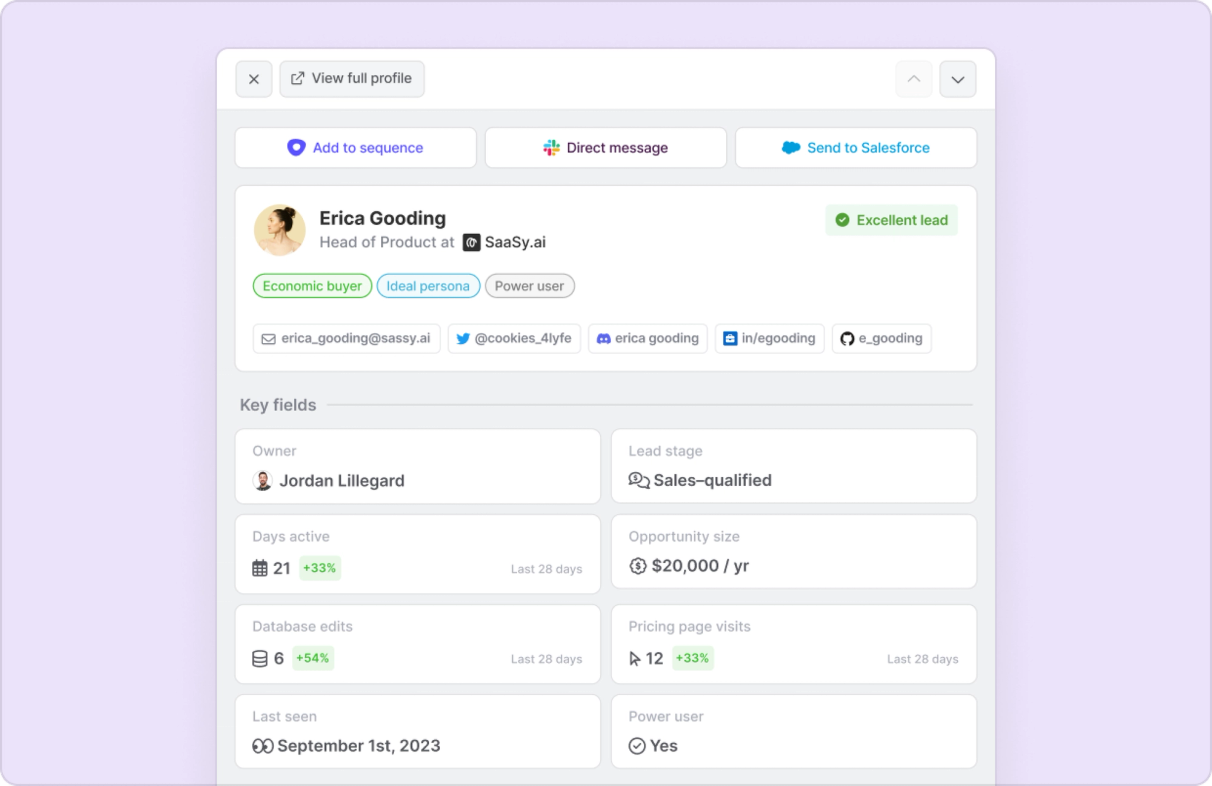Click the green check in Excellent lead
This screenshot has height=786, width=1212.
842,220
